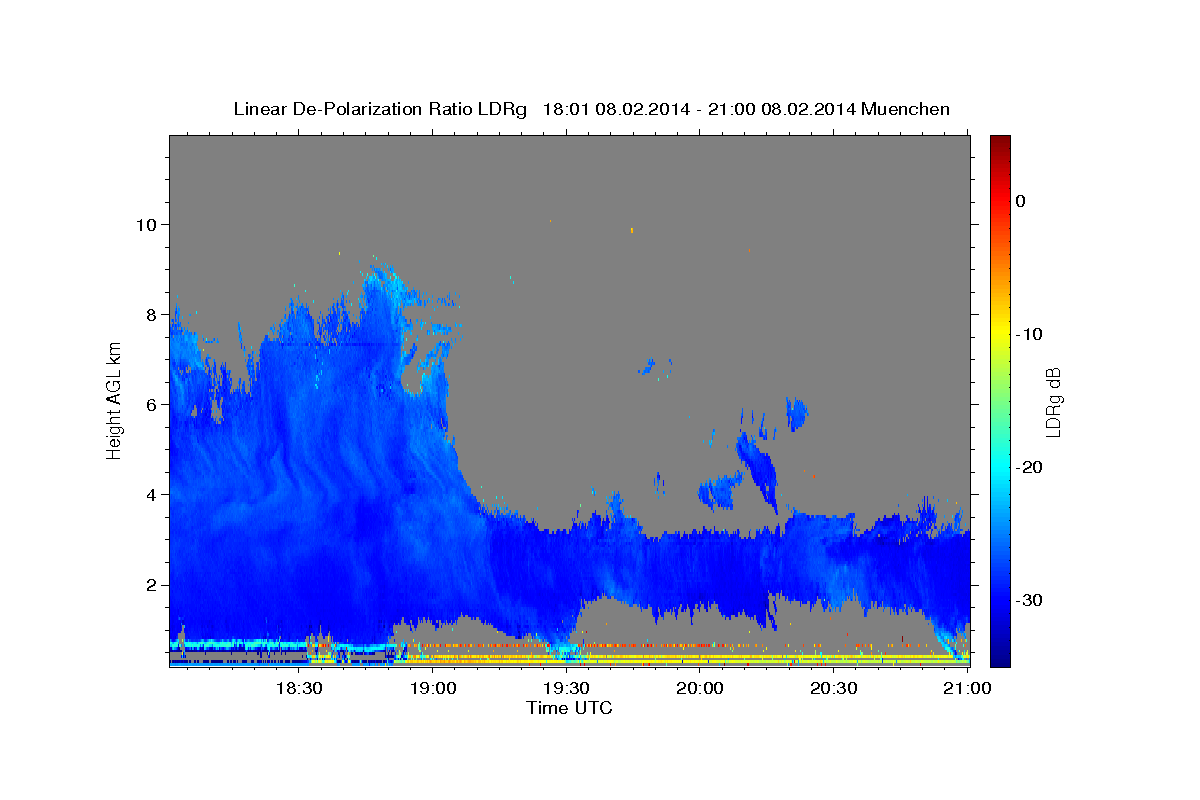This screenshot has width=1200, height=800.
Task: Click the chart title 'Linear De-Polarization Ratio LDRg'
Action: coord(379,109)
